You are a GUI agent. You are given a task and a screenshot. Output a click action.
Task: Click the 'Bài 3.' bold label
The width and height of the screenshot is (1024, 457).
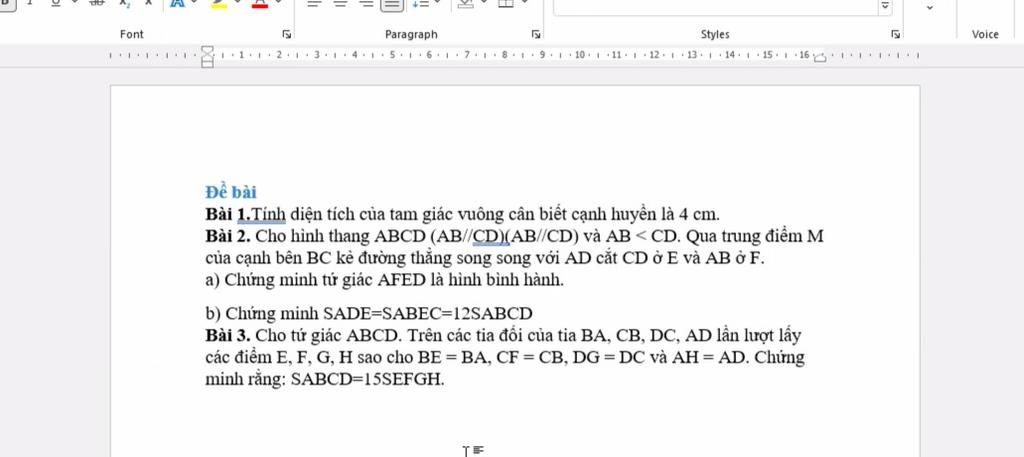228,336
